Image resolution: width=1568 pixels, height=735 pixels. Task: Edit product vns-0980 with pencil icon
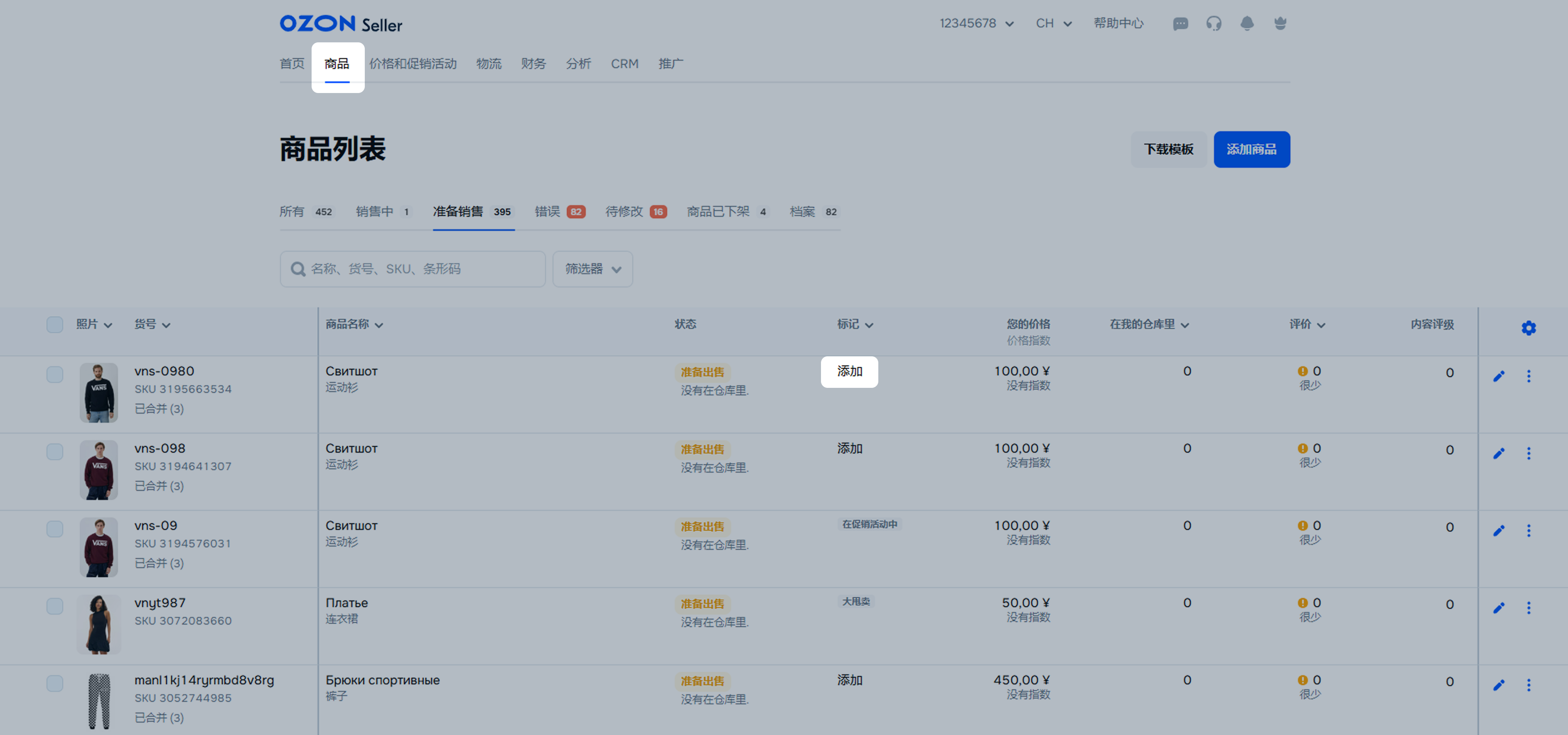(1499, 376)
